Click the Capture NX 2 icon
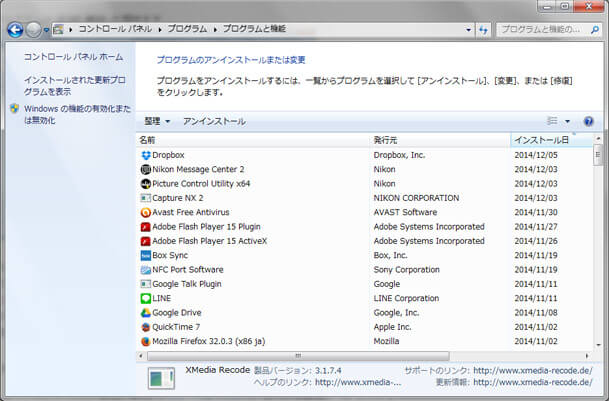The image size is (609, 401). coord(146,198)
